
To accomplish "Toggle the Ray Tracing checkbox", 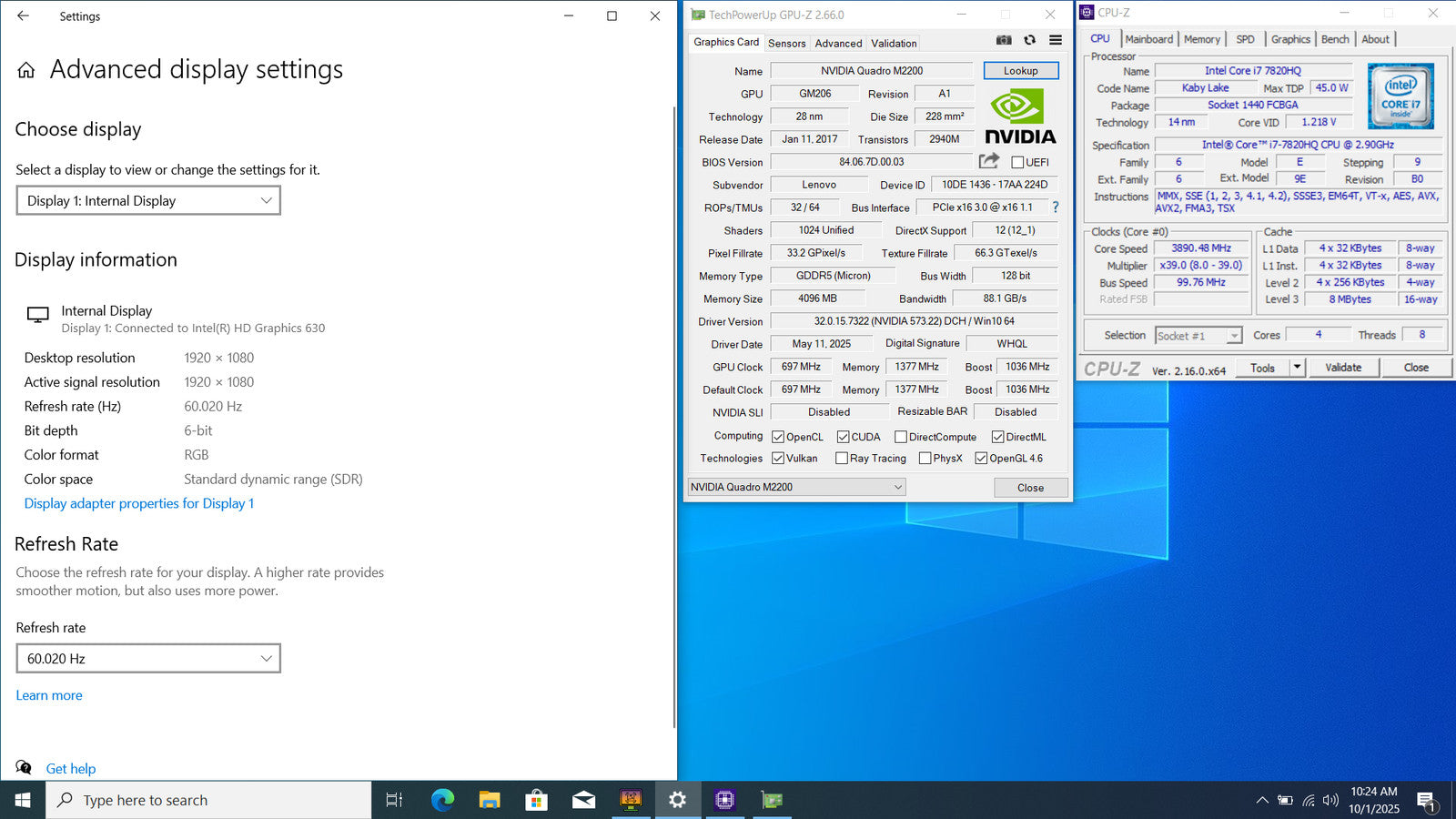I will tap(842, 459).
